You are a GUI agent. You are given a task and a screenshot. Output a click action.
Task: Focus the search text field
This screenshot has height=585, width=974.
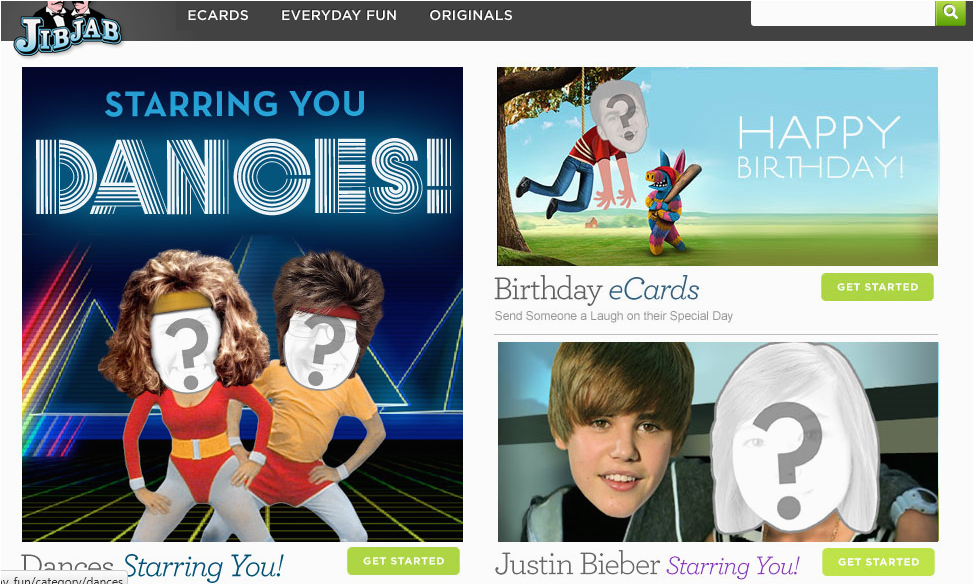click(x=843, y=12)
